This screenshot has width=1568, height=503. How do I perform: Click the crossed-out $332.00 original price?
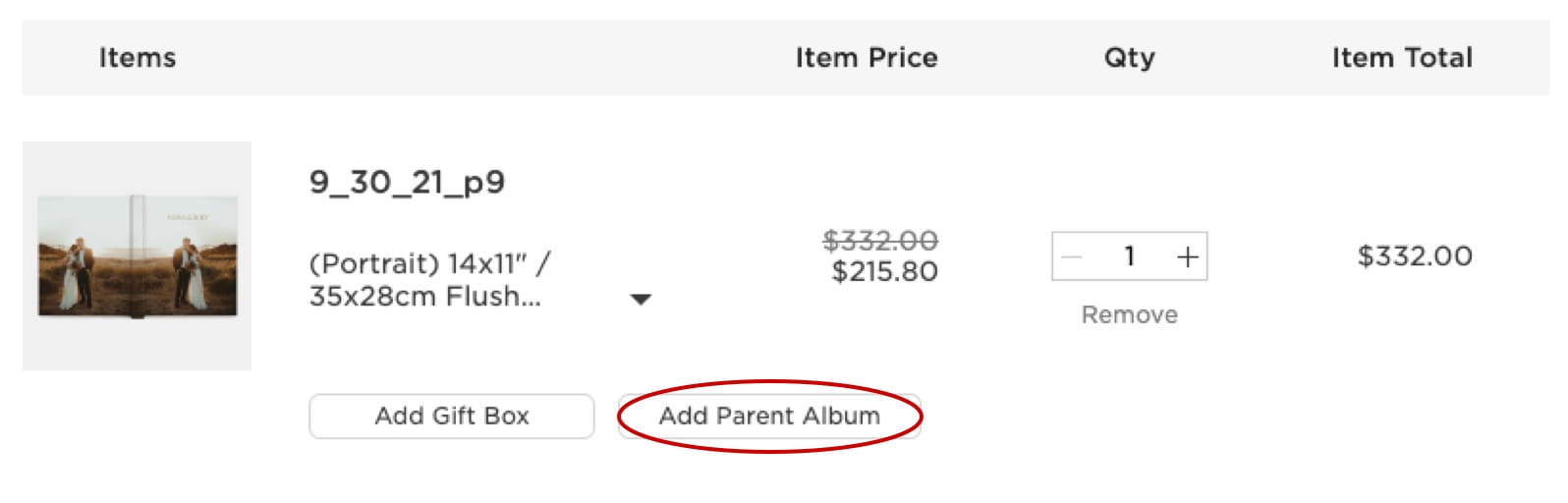pyautogui.click(x=879, y=240)
